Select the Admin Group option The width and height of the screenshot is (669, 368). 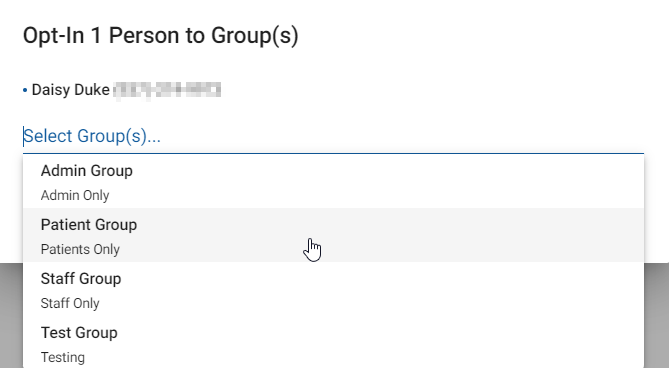pyautogui.click(x=333, y=182)
